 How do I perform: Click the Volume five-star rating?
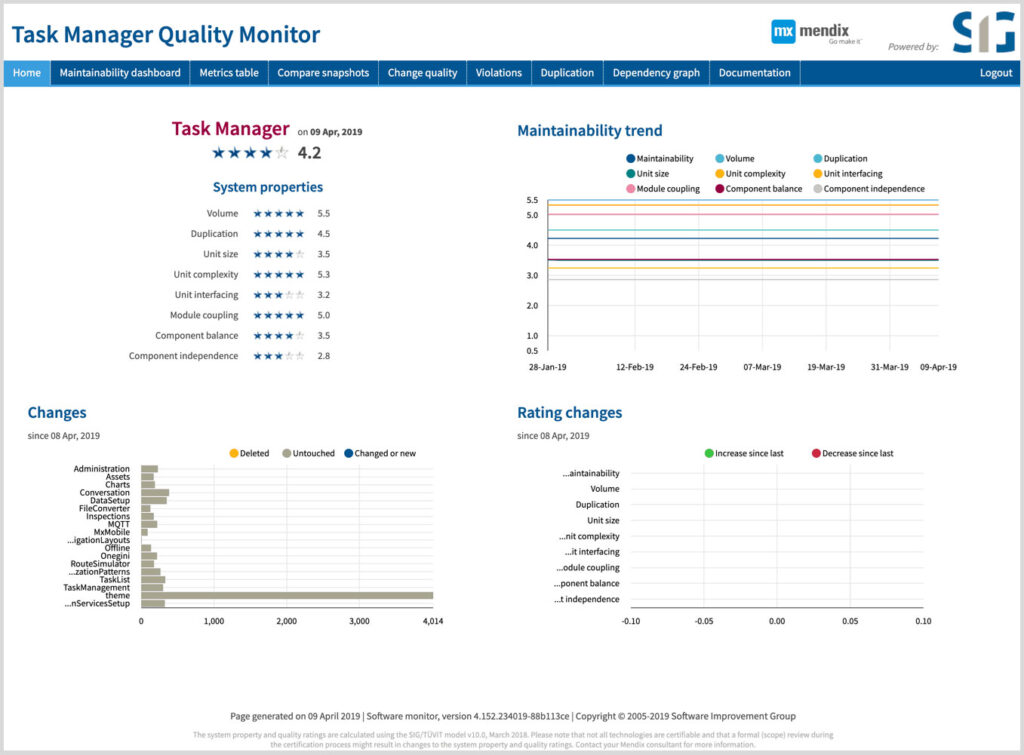[278, 214]
